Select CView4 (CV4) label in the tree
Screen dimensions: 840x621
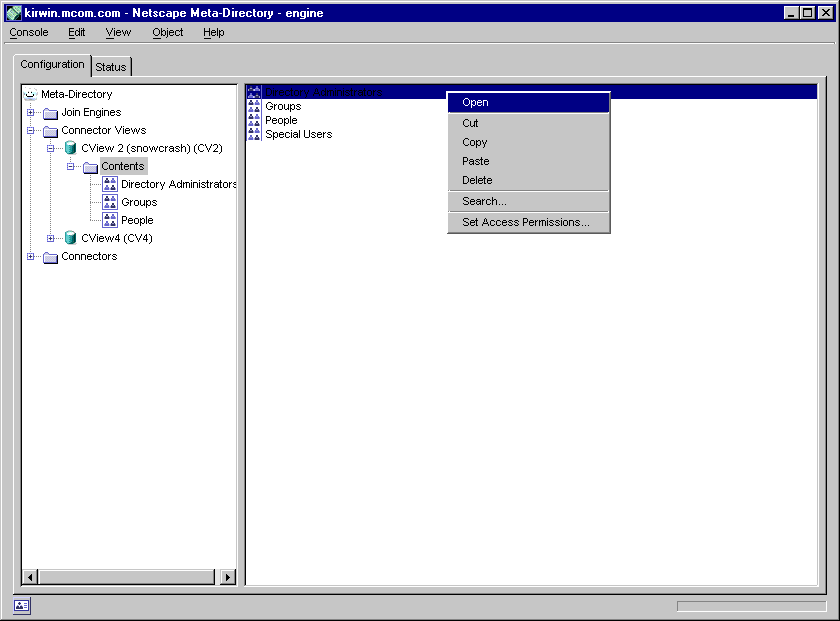pyautogui.click(x=117, y=238)
